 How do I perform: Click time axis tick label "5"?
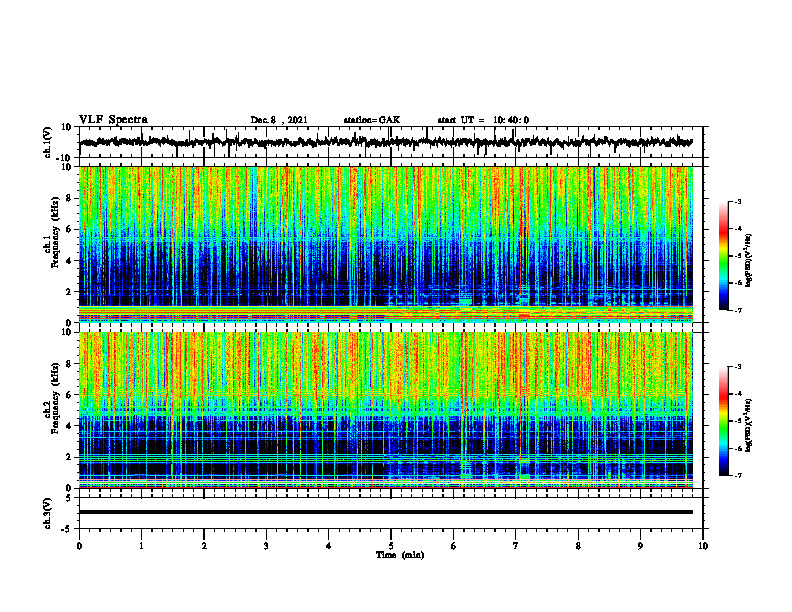pos(391,546)
